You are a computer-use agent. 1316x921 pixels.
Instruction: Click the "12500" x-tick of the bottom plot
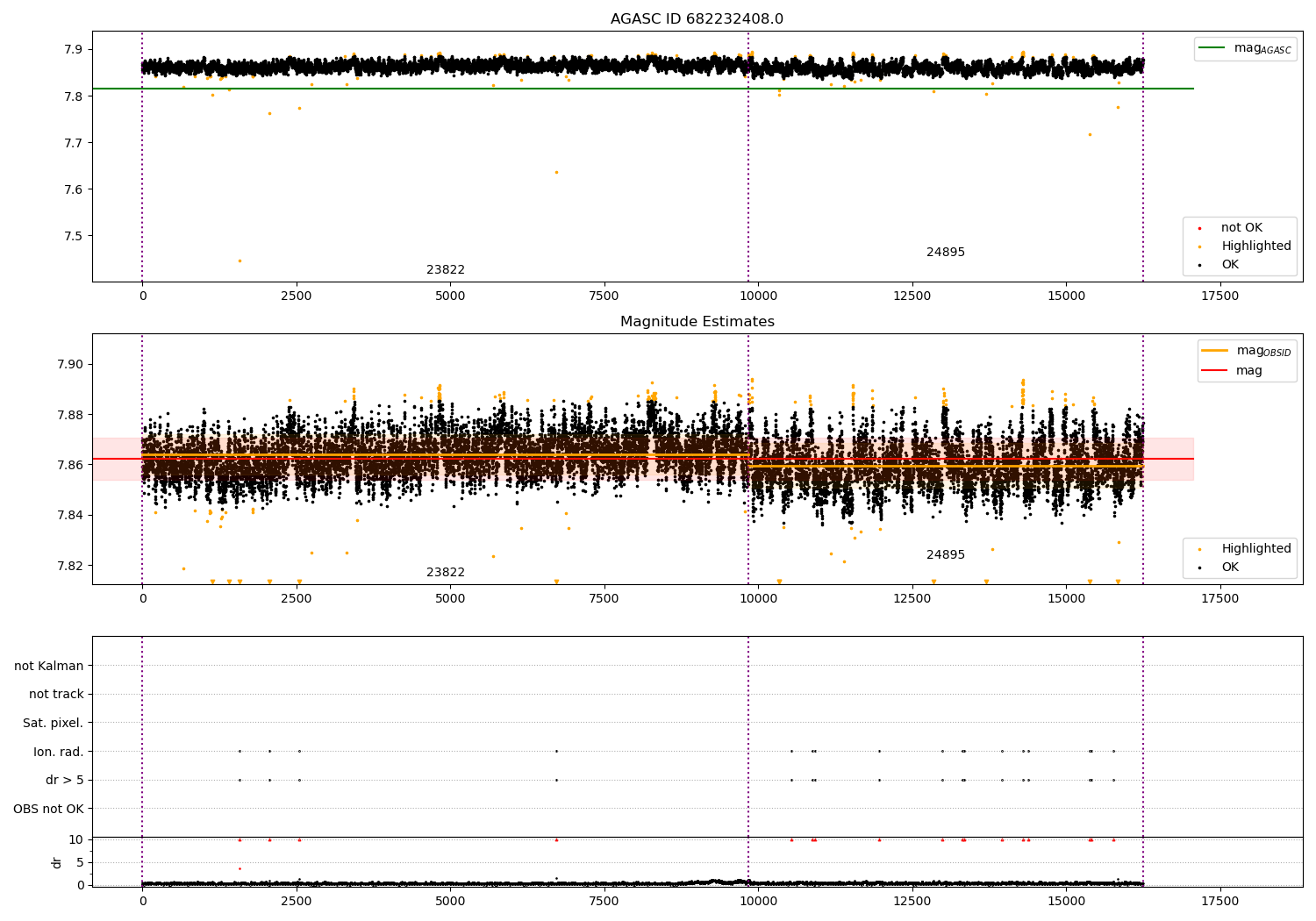click(912, 901)
